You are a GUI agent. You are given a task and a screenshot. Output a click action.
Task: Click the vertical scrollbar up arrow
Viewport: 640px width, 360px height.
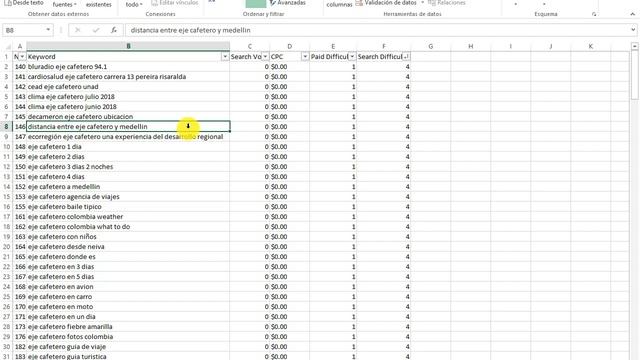tap(635, 47)
